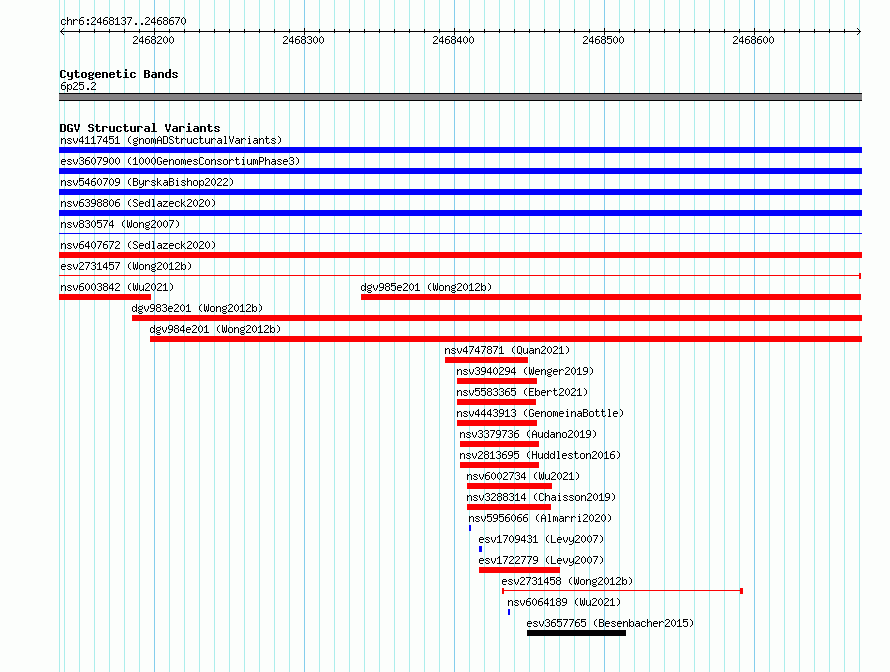Click the tiny blue nsv5956066 marker
Screen dimensions: 890x672
coord(470,528)
